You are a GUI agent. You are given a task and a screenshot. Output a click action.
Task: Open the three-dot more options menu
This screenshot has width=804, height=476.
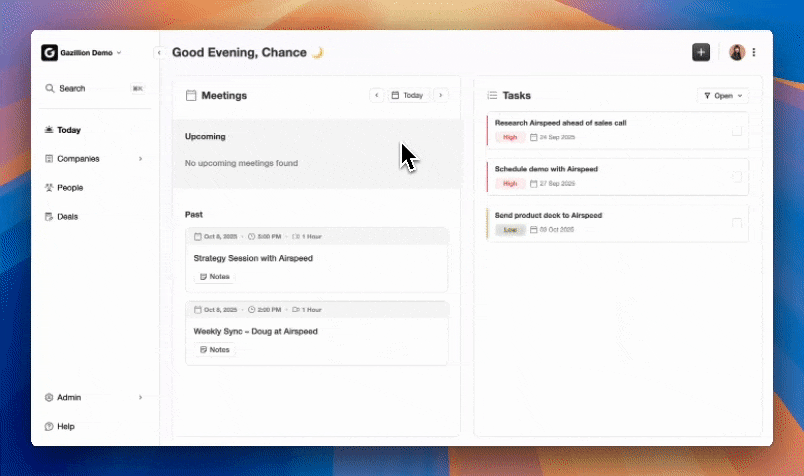coord(754,52)
